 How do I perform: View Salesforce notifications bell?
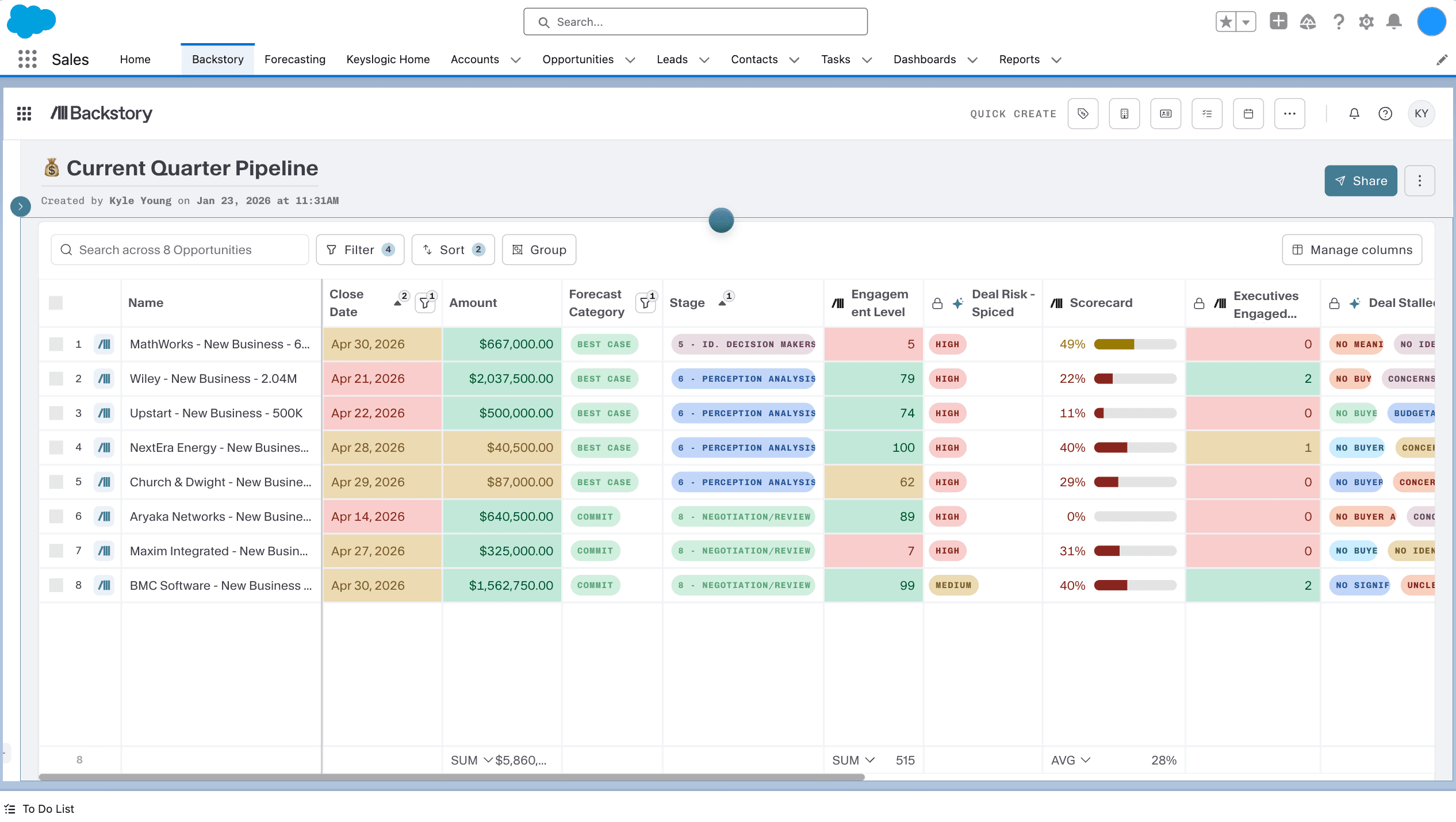tap(1394, 22)
